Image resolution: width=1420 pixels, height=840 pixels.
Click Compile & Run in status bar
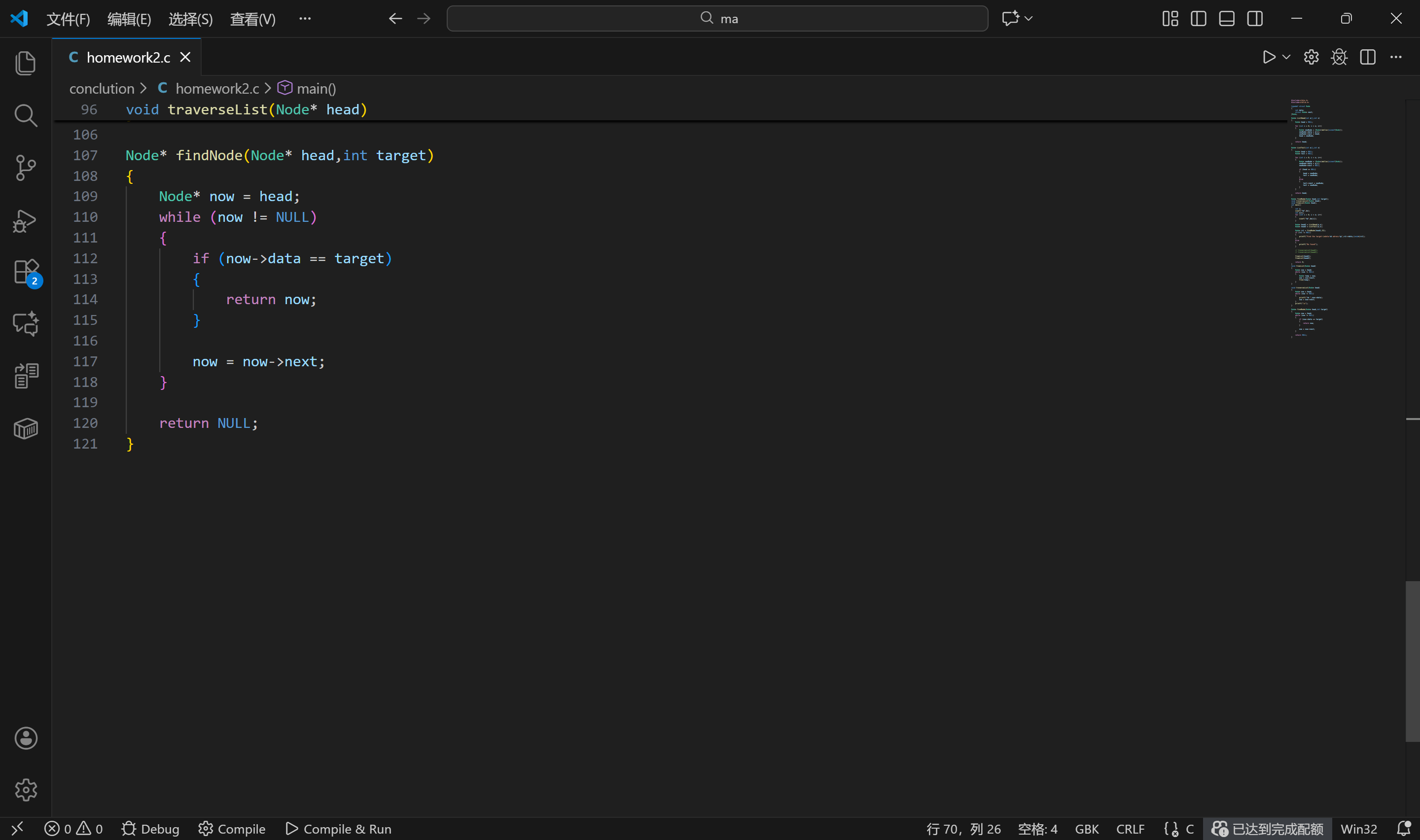click(338, 829)
